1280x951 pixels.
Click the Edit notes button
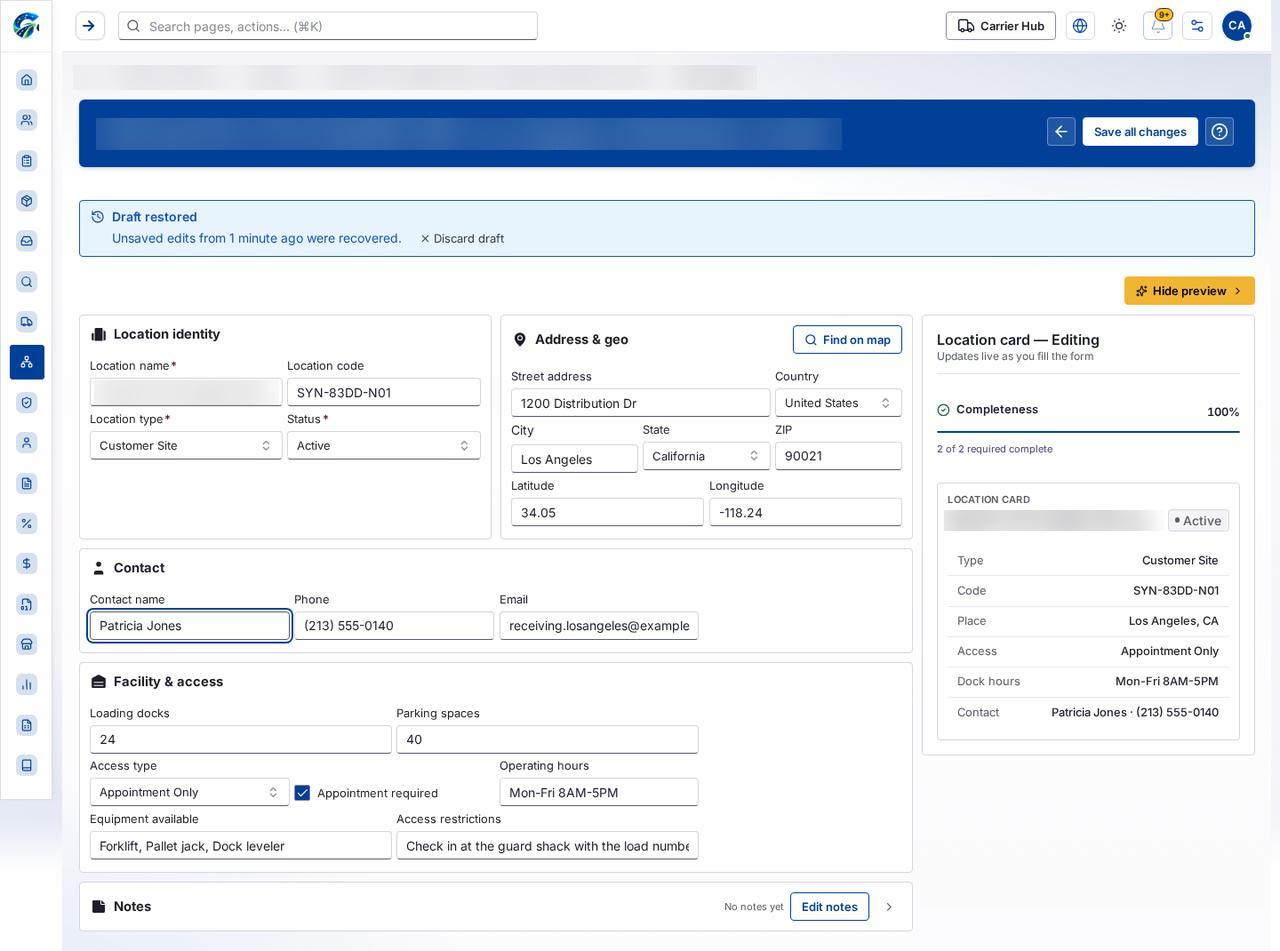click(x=830, y=907)
